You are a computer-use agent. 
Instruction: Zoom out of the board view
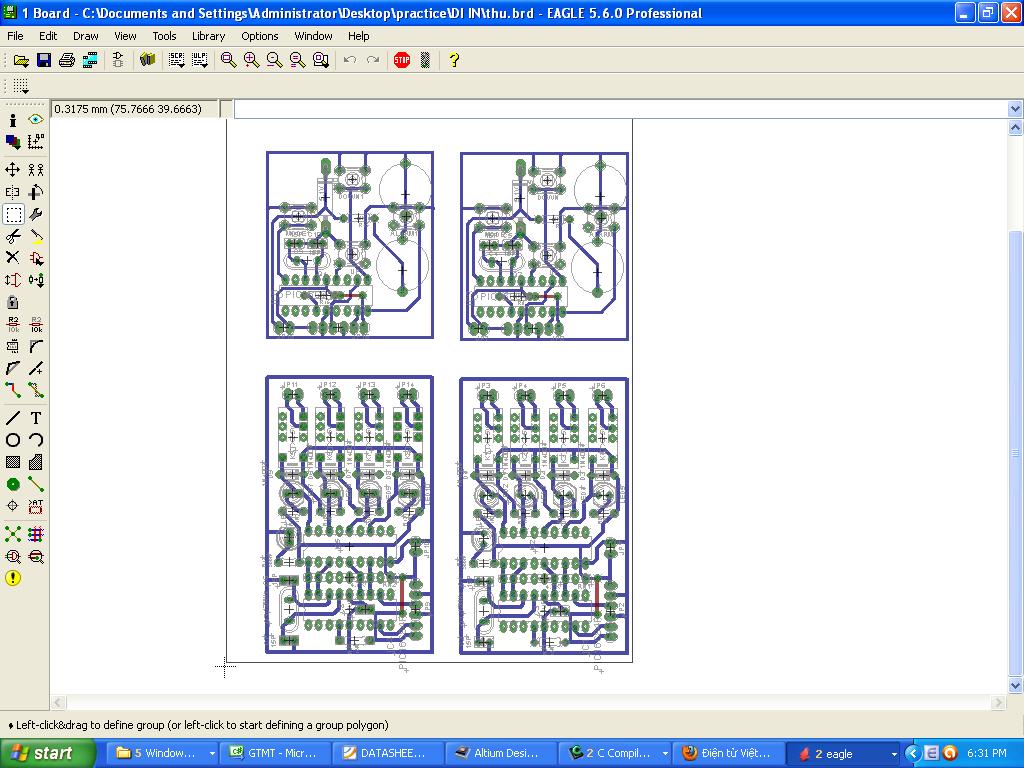274,61
